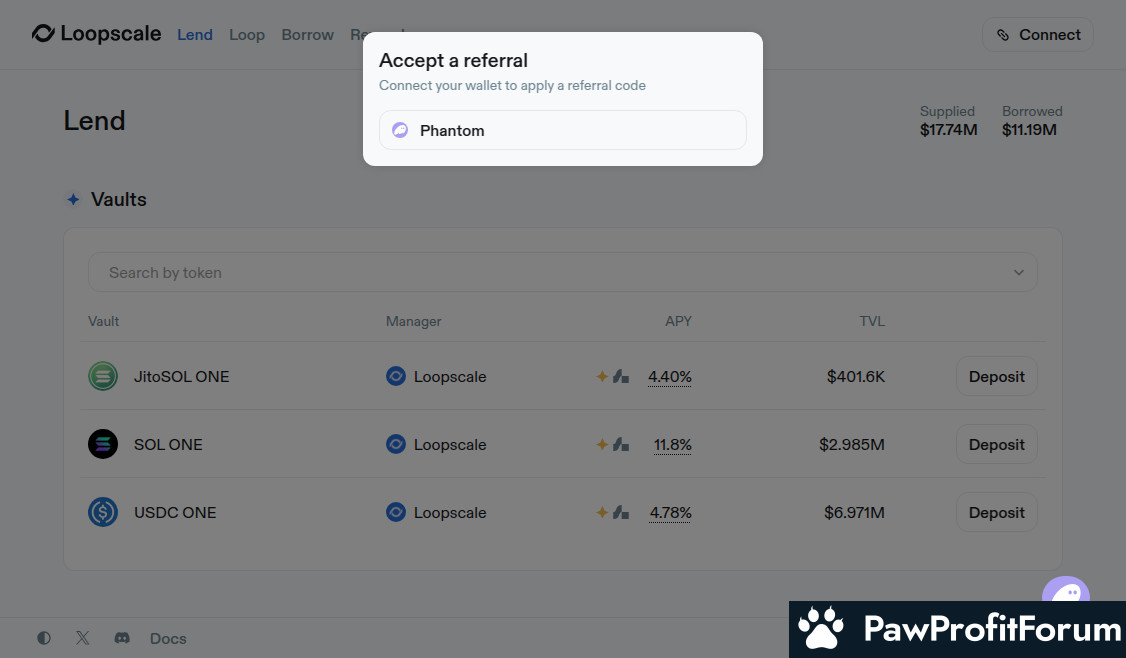Screen dimensions: 1126x658
Task: Click the USDC ONE vault token icon
Action: coord(103,513)
